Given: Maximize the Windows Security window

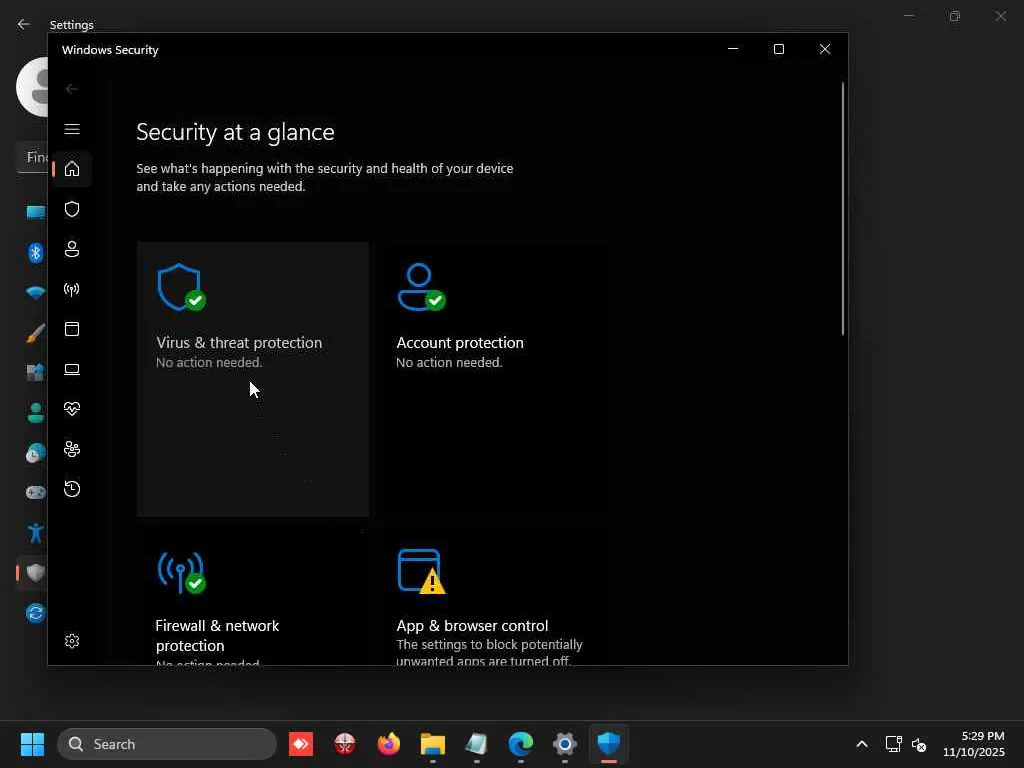Looking at the screenshot, I should pyautogui.click(x=778, y=49).
